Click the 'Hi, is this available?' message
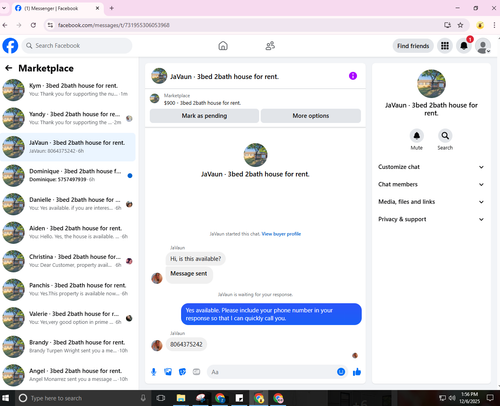 196,259
